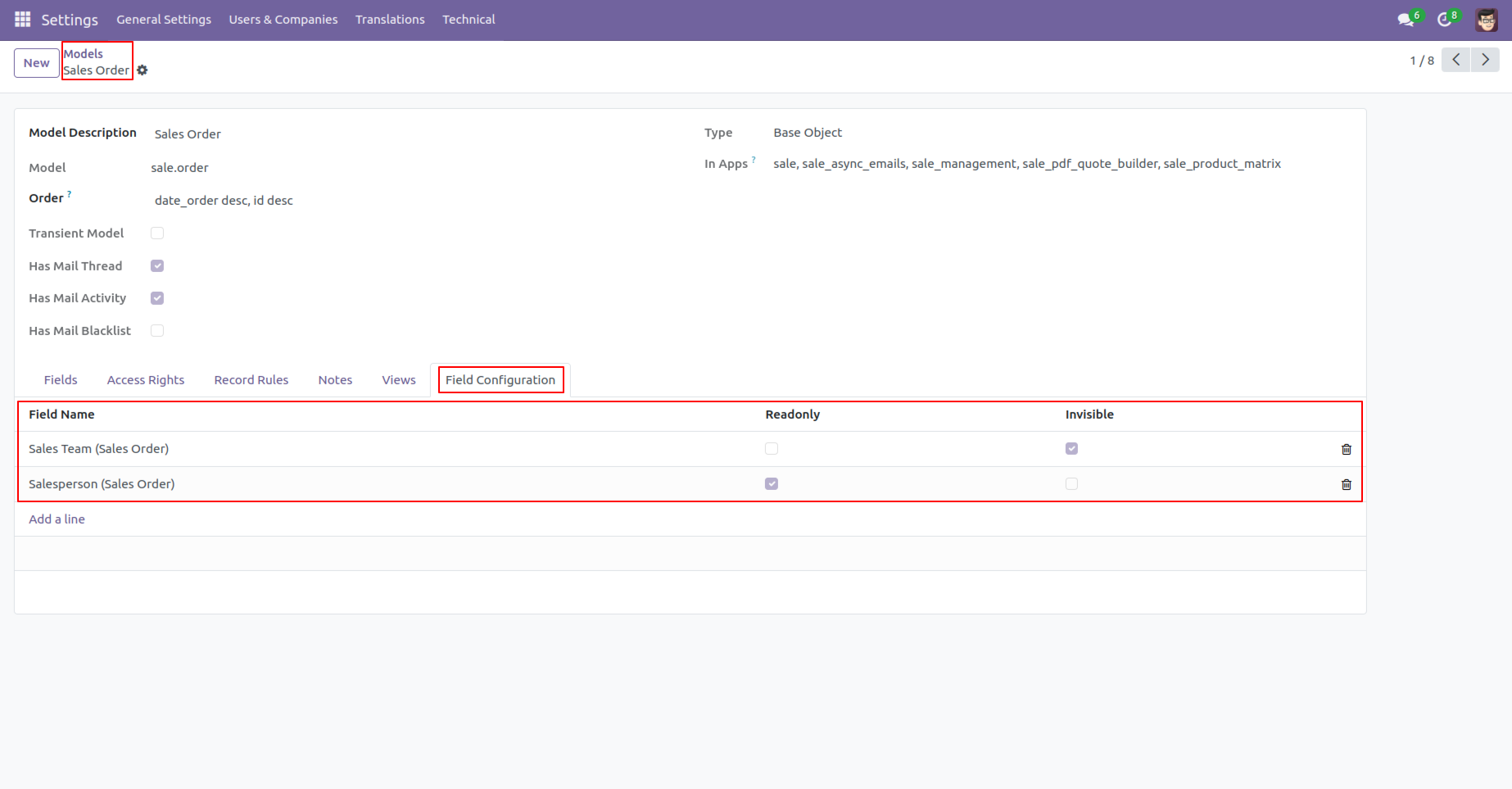Disable Invisible for Sales Team field
Image resolution: width=1512 pixels, height=789 pixels.
tap(1072, 448)
